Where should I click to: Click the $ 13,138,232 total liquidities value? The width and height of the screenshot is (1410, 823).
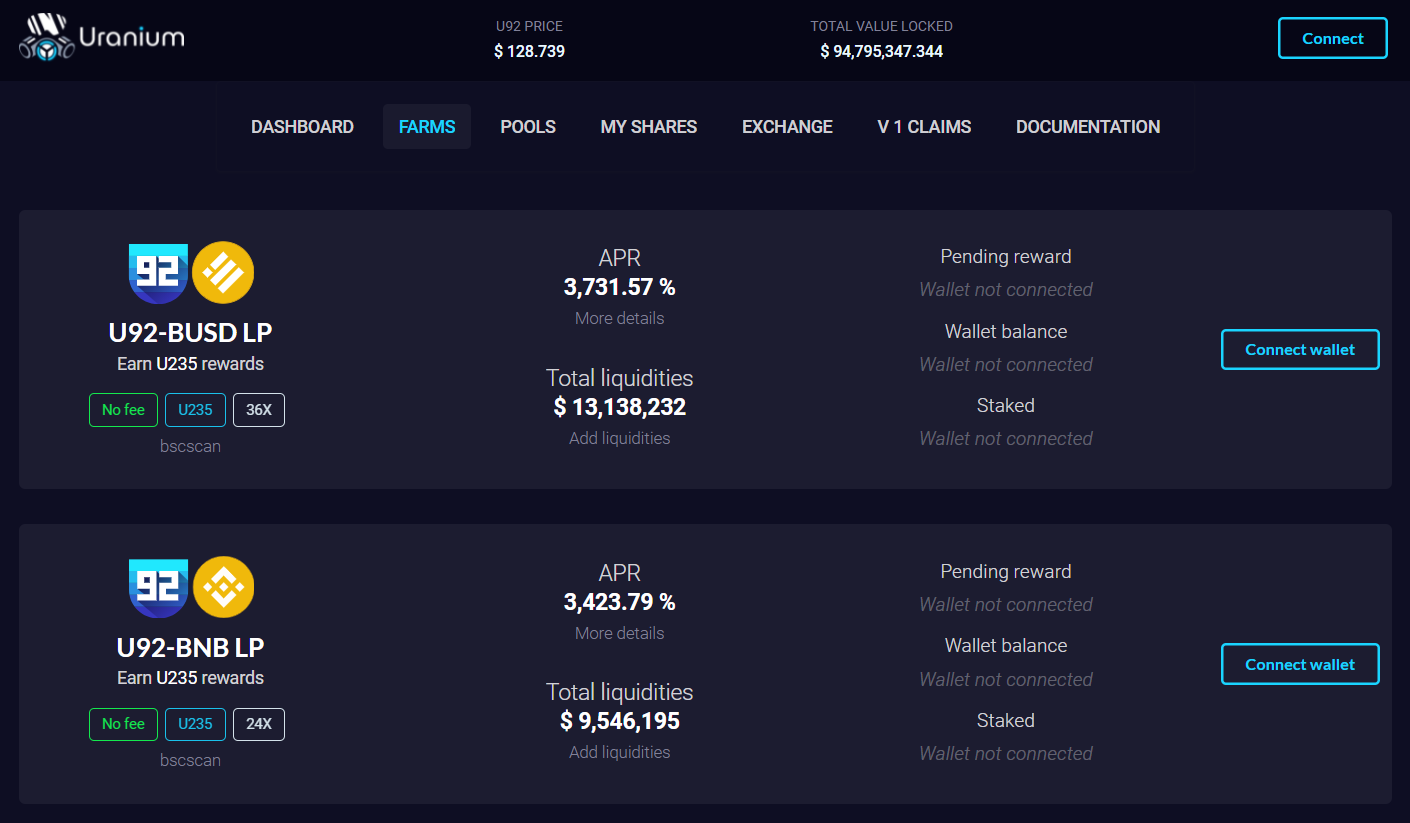[x=620, y=407]
